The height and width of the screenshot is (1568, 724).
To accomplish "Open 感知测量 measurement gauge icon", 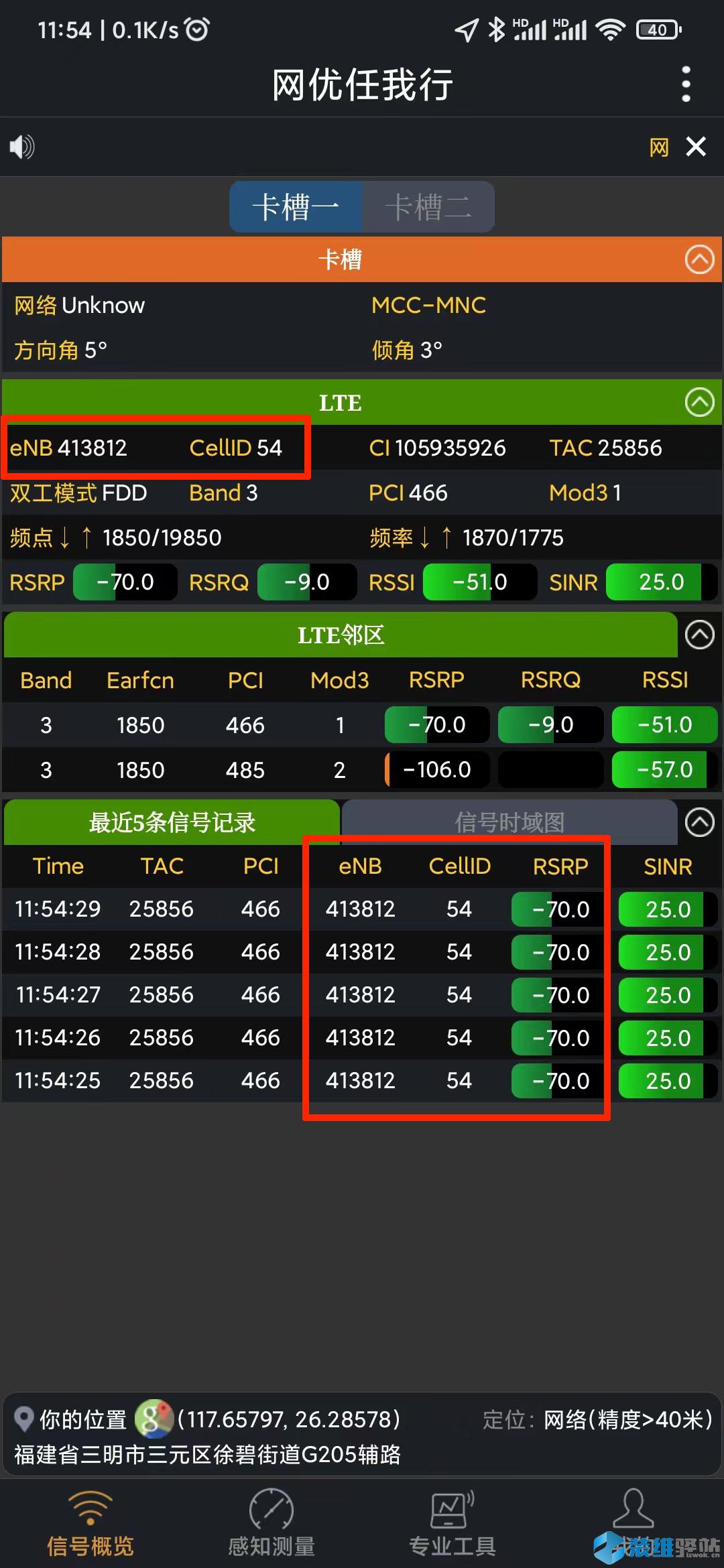I will pos(271,1522).
